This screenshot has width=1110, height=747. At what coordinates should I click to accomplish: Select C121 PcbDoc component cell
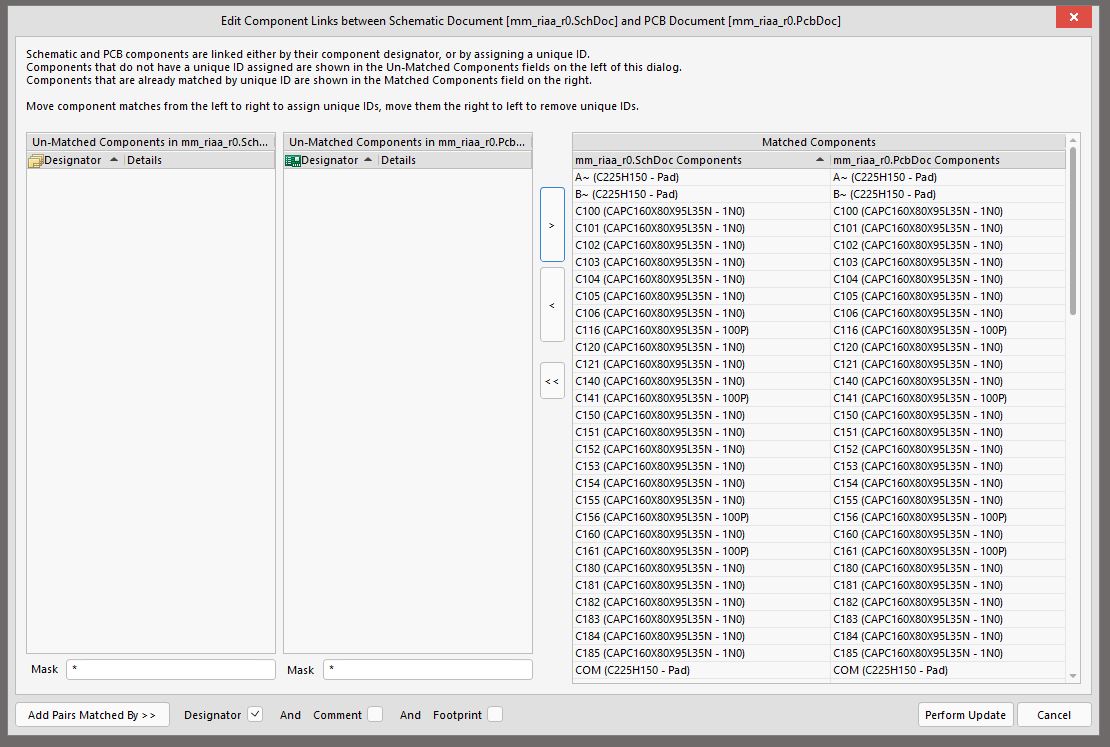(x=947, y=364)
